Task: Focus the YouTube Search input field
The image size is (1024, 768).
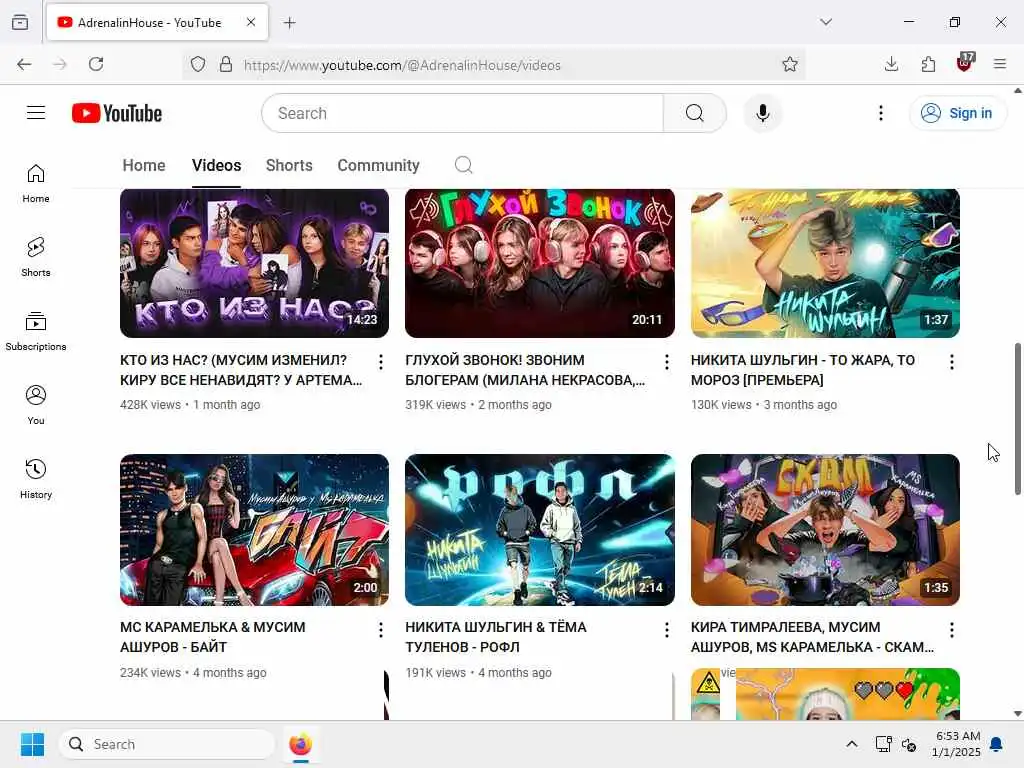Action: coord(462,113)
